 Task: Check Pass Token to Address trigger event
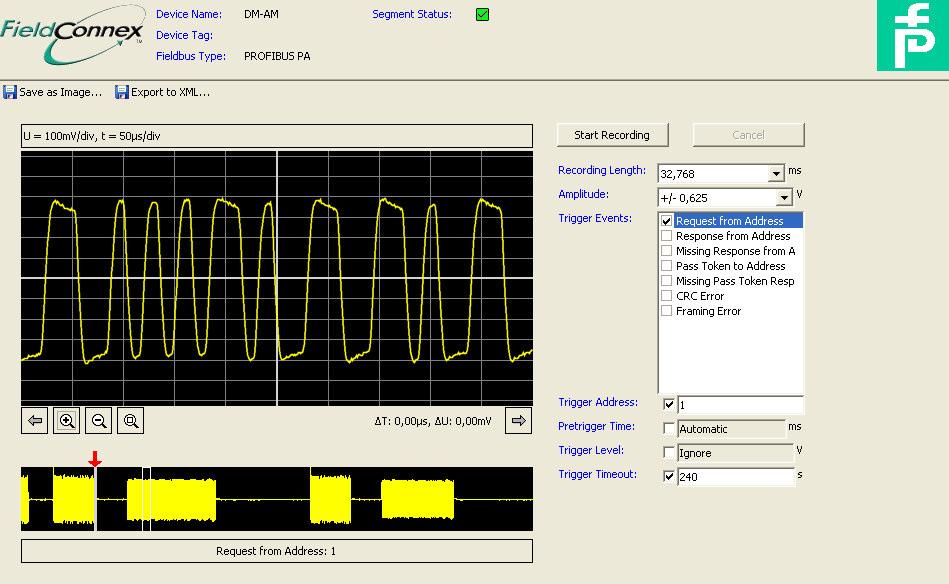click(x=666, y=266)
